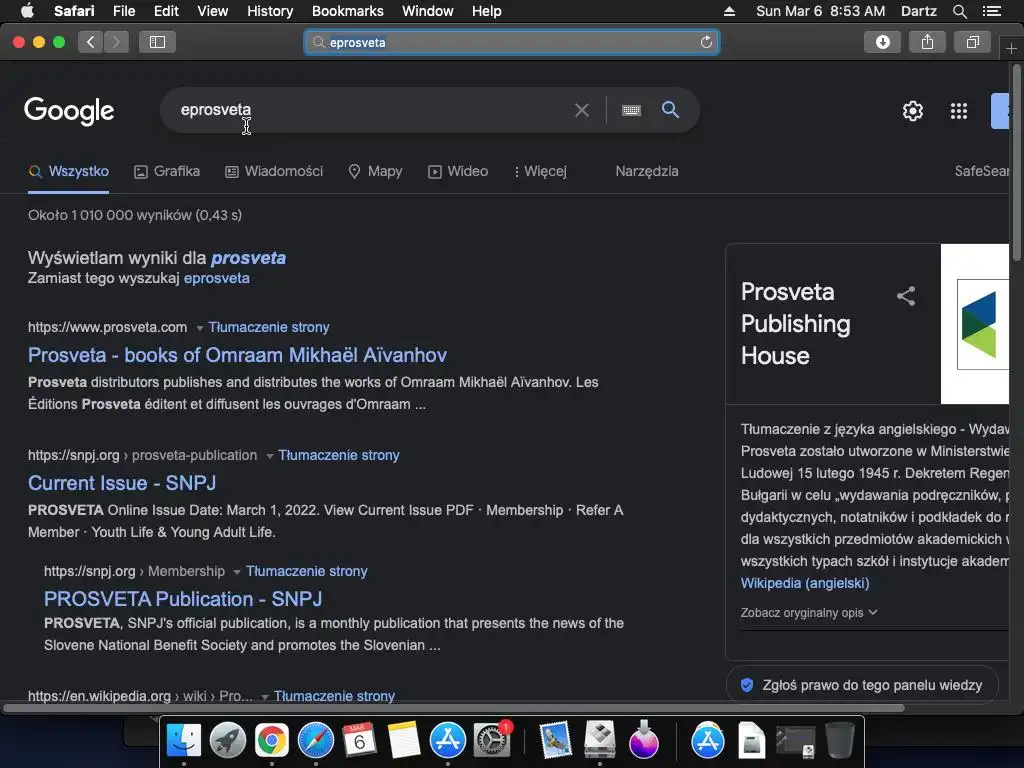
Task: Click the Safari address bar
Action: (512, 42)
